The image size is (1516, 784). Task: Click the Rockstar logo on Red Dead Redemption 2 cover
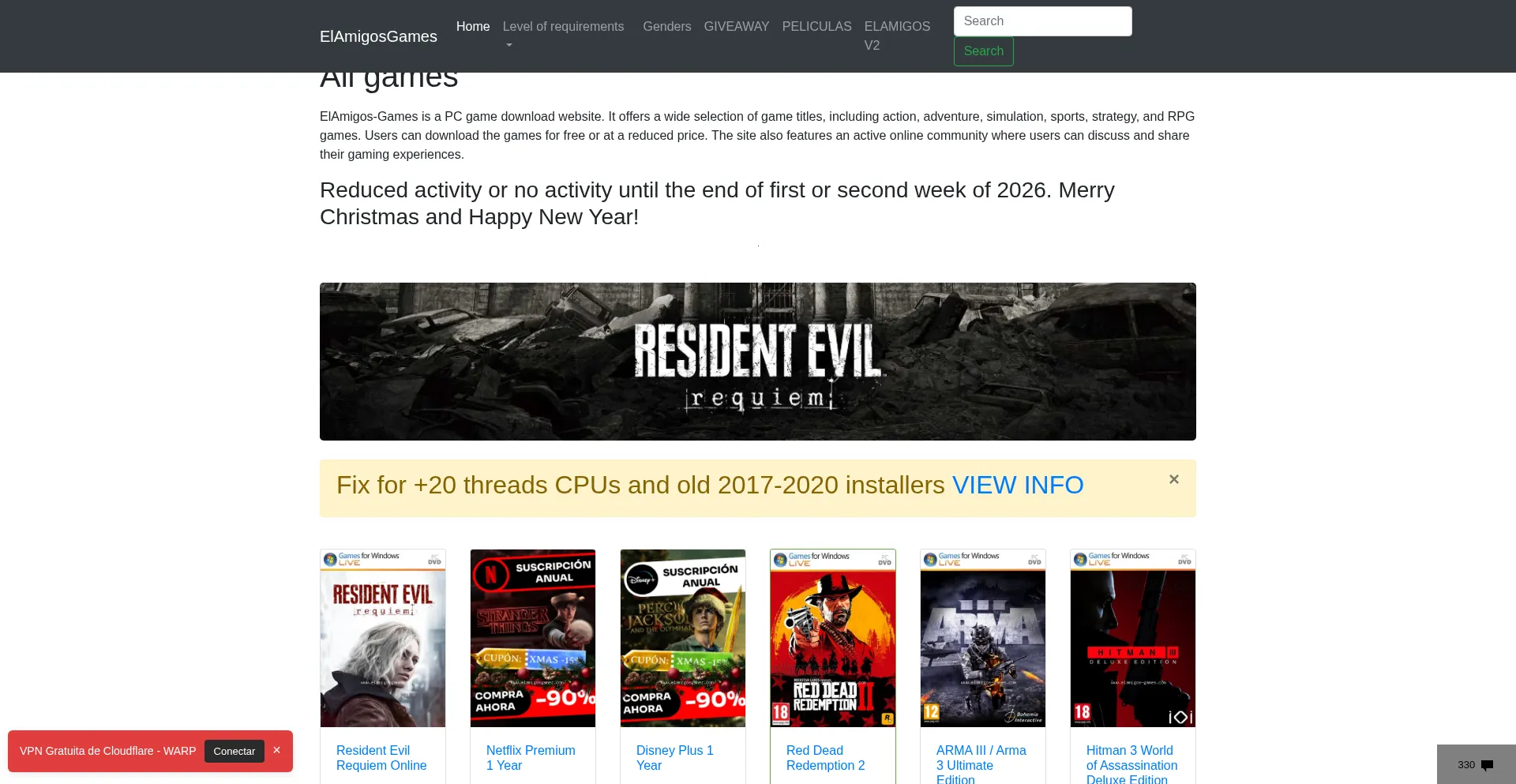(x=887, y=717)
